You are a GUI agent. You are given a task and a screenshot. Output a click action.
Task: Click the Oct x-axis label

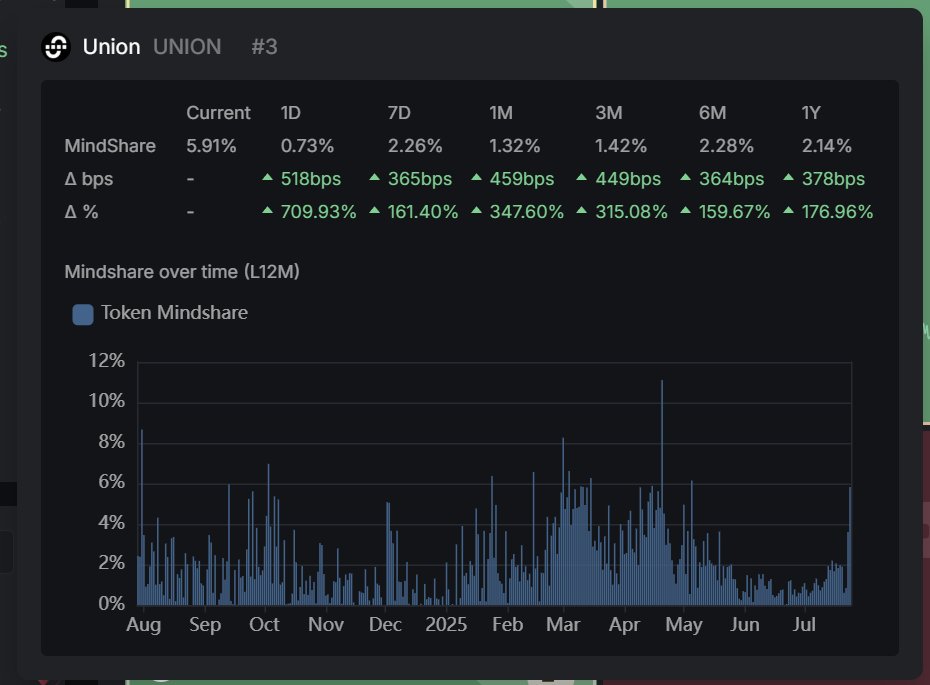264,625
